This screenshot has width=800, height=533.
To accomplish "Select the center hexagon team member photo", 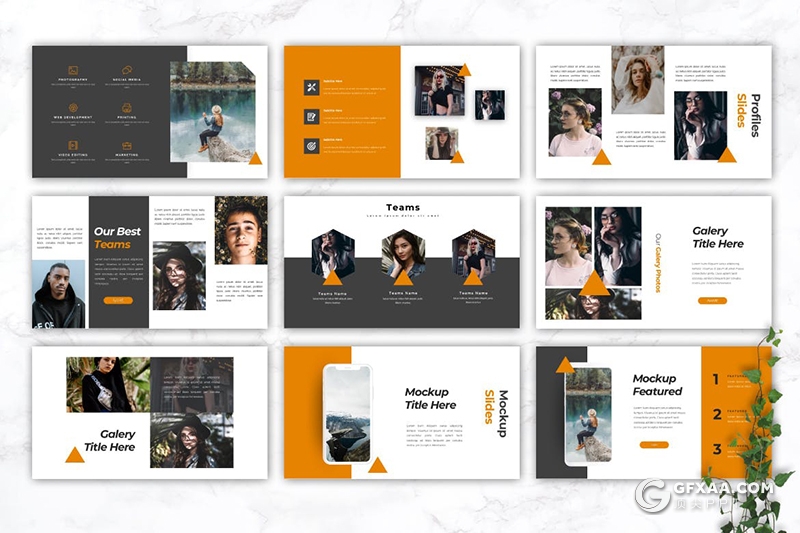I will click(x=402, y=256).
